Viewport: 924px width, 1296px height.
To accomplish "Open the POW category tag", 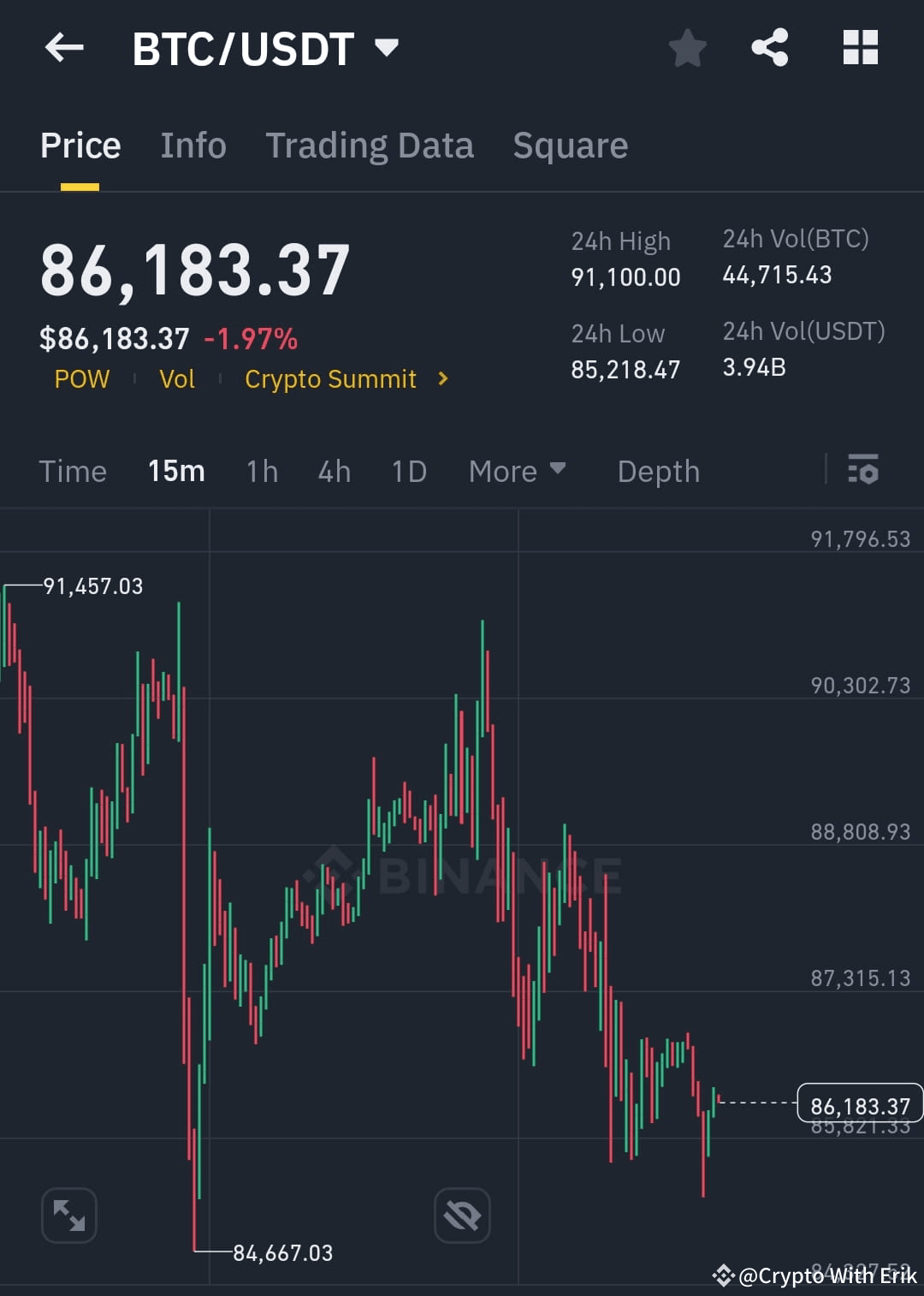I will pyautogui.click(x=81, y=378).
